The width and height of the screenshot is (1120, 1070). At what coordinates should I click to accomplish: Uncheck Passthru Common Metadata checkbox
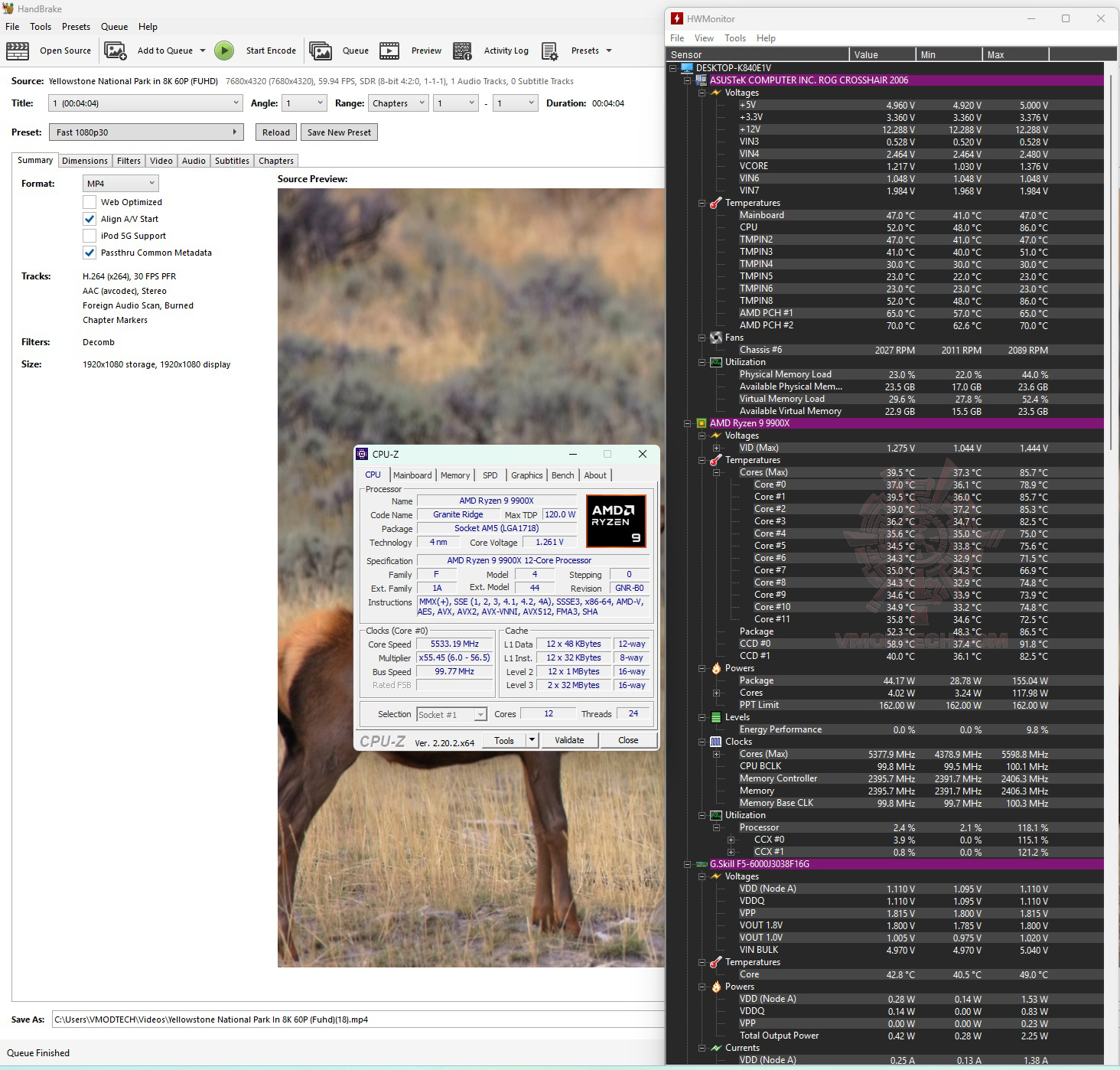(x=90, y=253)
